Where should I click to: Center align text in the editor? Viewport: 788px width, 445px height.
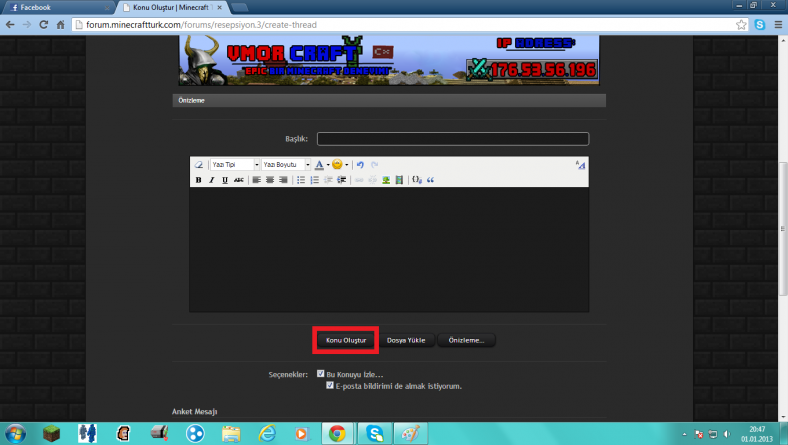coord(270,180)
